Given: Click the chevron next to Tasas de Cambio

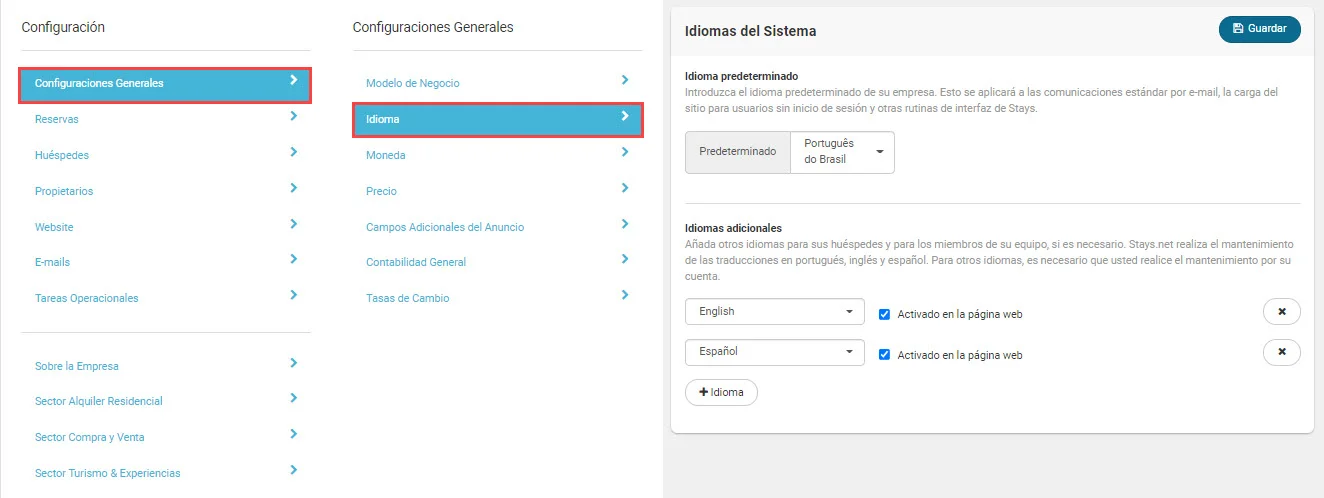Looking at the screenshot, I should pos(625,295).
